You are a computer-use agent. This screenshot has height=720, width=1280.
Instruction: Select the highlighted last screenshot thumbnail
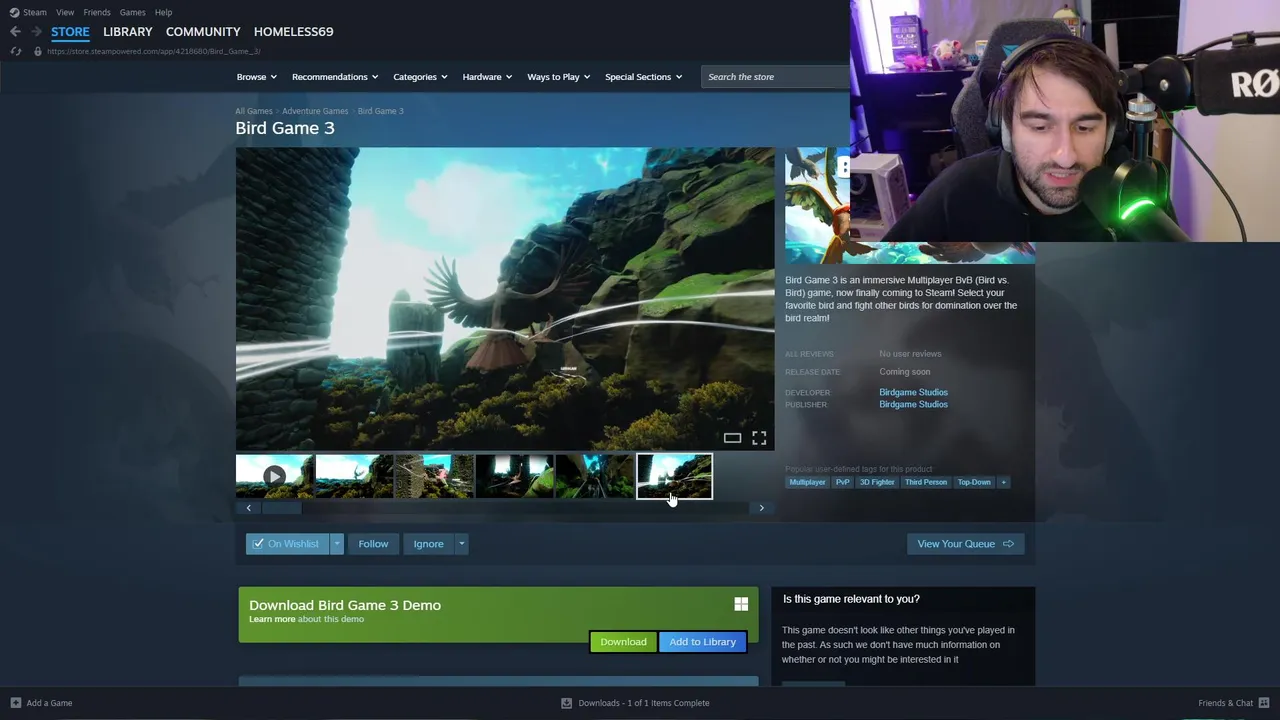(674, 477)
